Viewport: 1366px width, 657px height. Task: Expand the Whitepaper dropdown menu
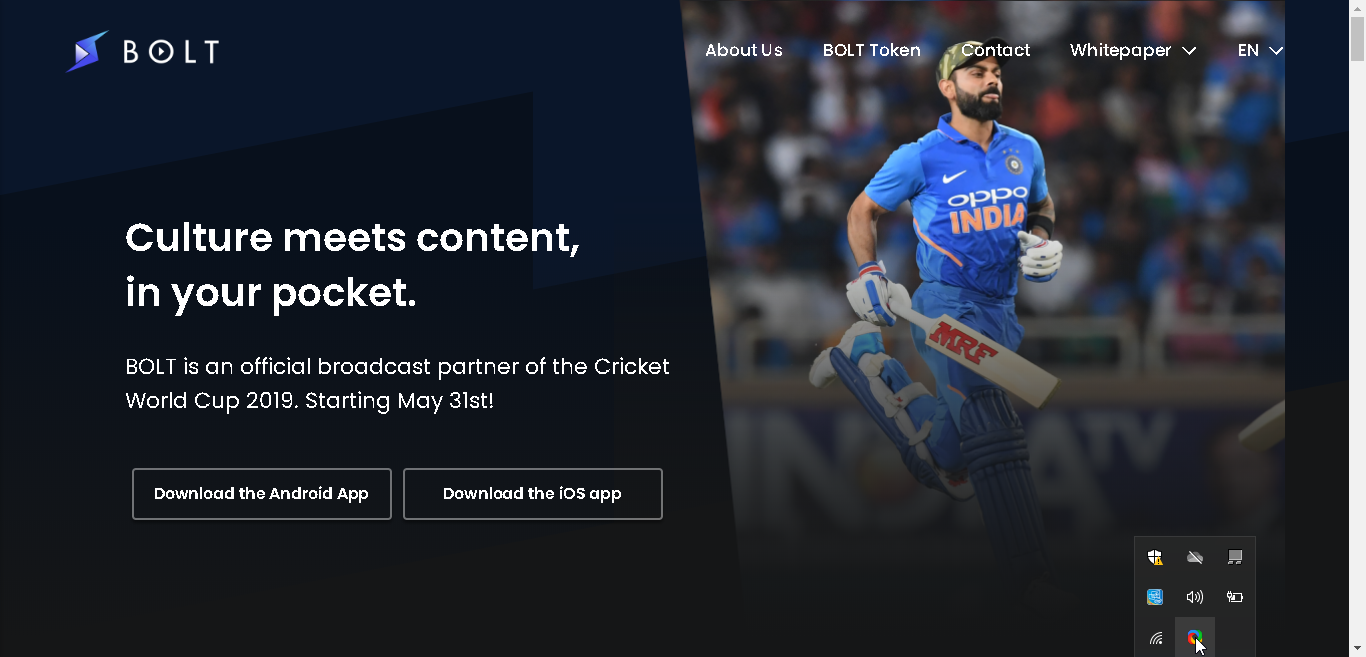1133,50
